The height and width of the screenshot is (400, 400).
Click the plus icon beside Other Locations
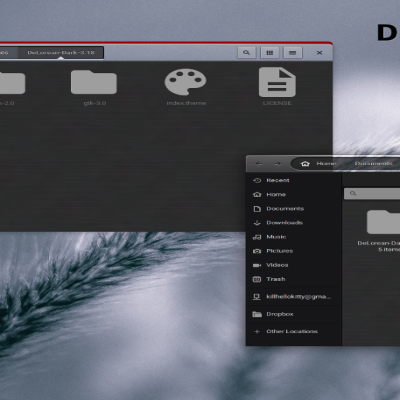(257, 332)
